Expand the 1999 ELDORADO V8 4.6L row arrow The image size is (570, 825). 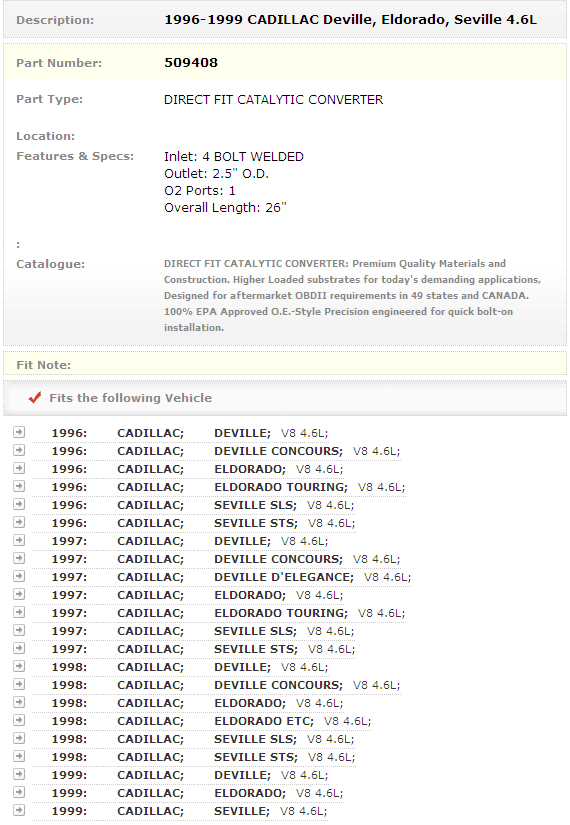click(19, 792)
